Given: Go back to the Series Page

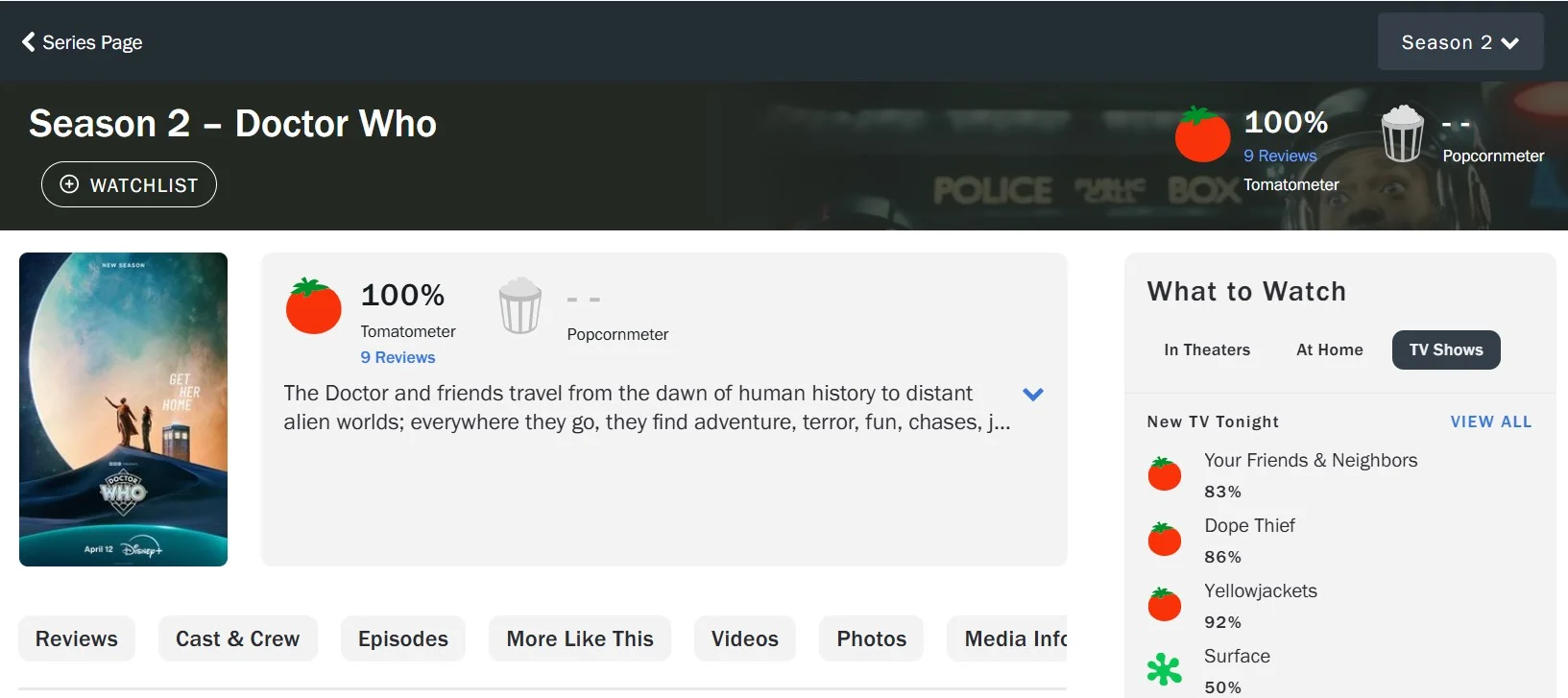Looking at the screenshot, I should click(x=82, y=42).
